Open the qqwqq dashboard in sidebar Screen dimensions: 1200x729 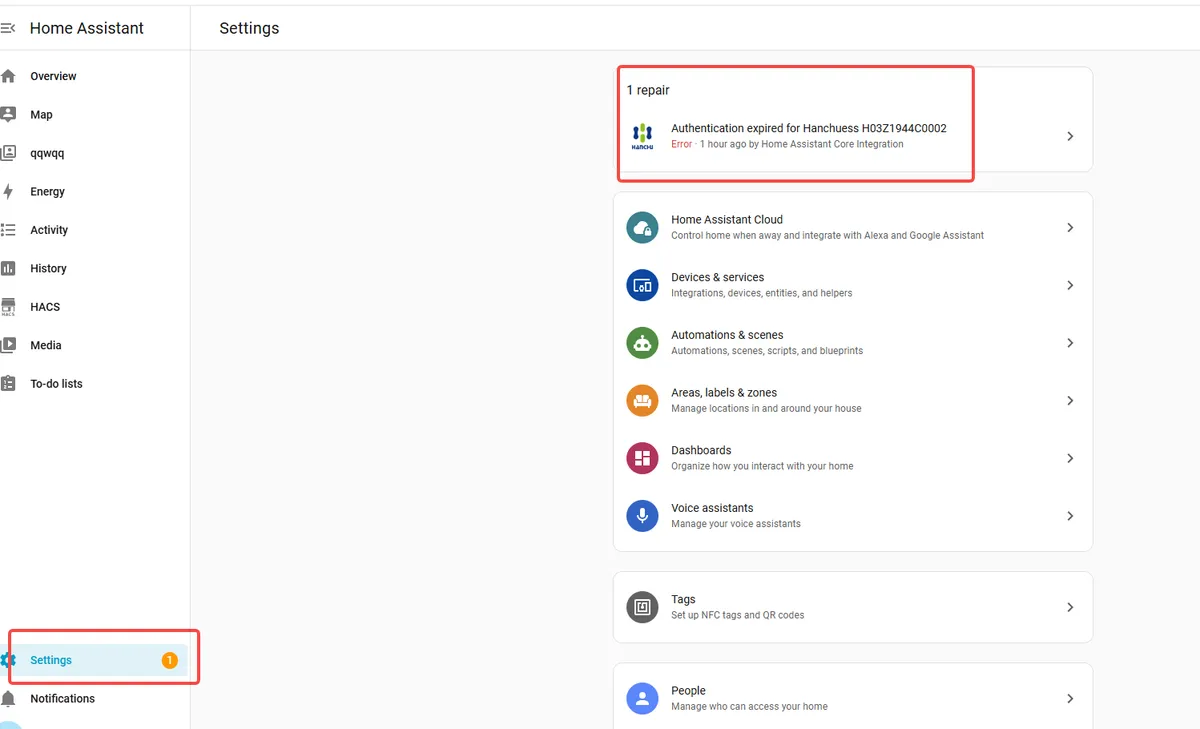pyautogui.click(x=95, y=153)
